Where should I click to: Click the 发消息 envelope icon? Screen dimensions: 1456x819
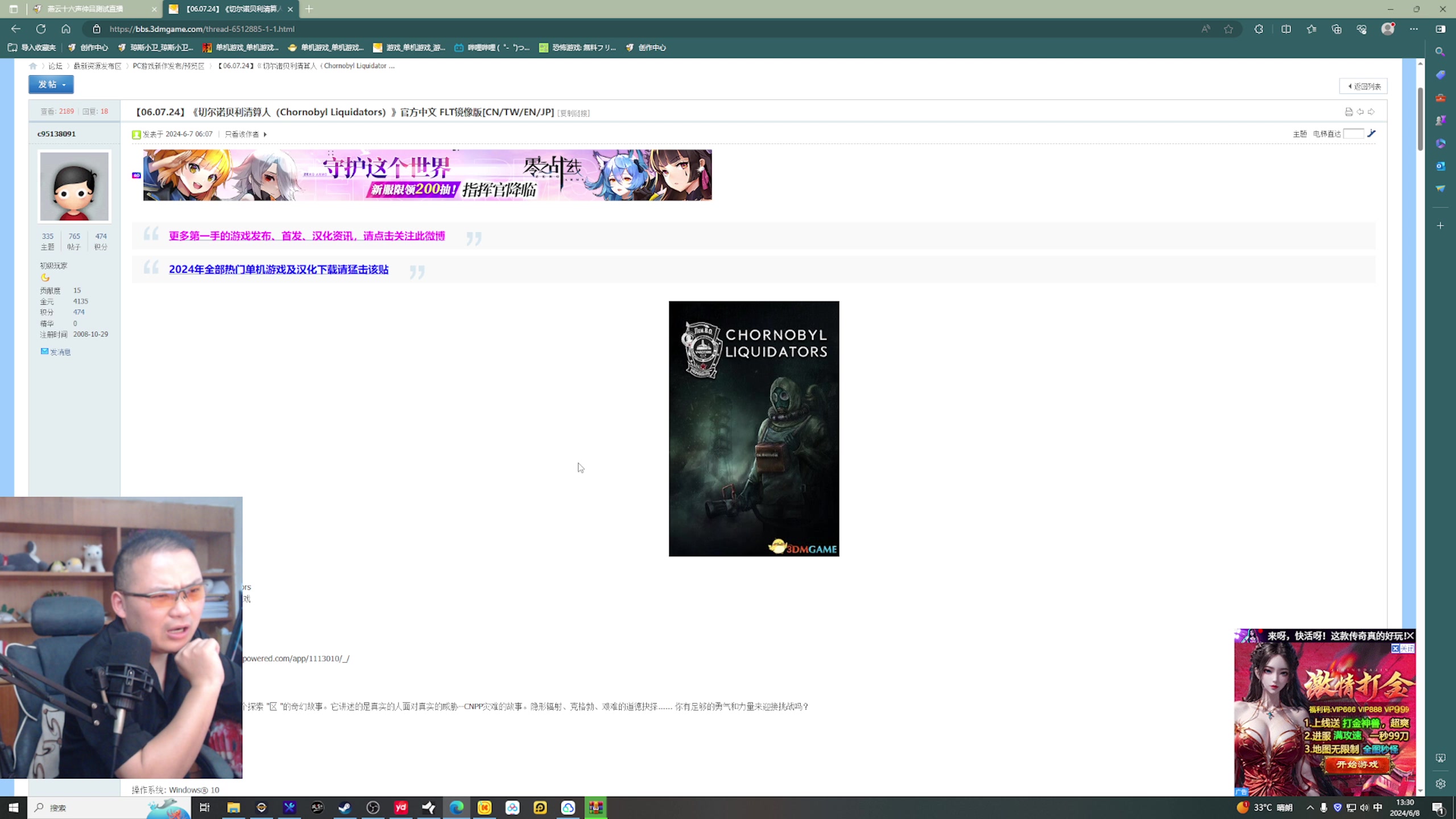(x=44, y=351)
